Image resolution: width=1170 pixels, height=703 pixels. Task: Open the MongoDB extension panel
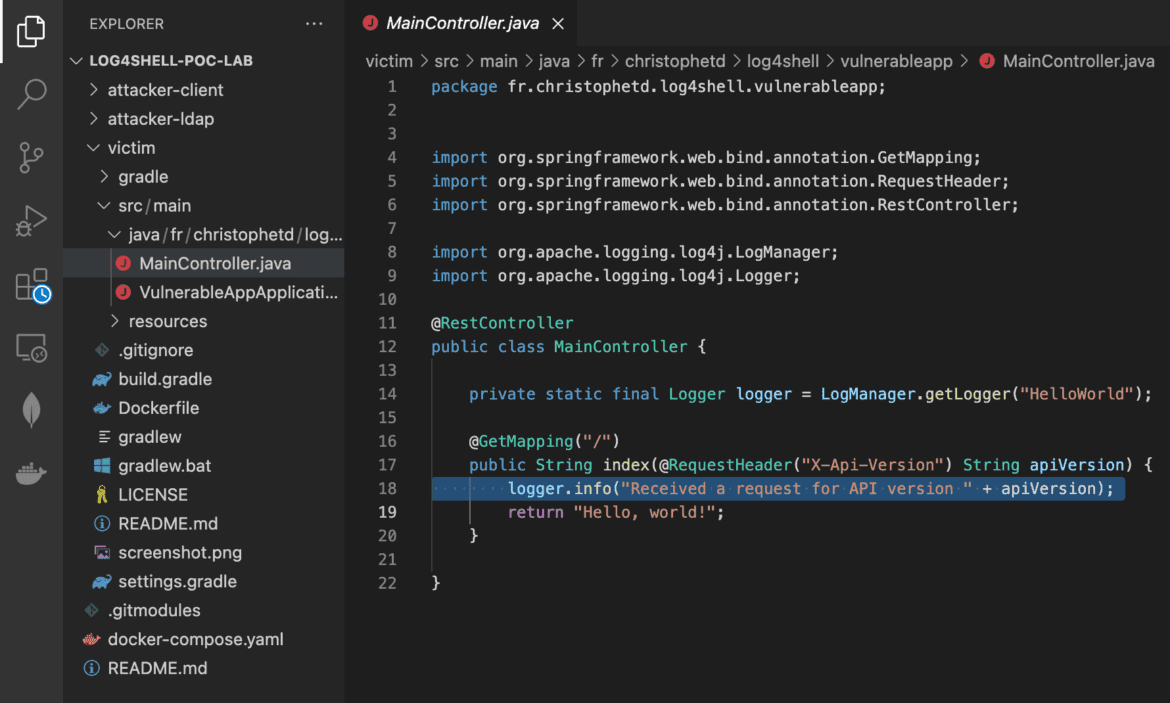click(x=30, y=410)
